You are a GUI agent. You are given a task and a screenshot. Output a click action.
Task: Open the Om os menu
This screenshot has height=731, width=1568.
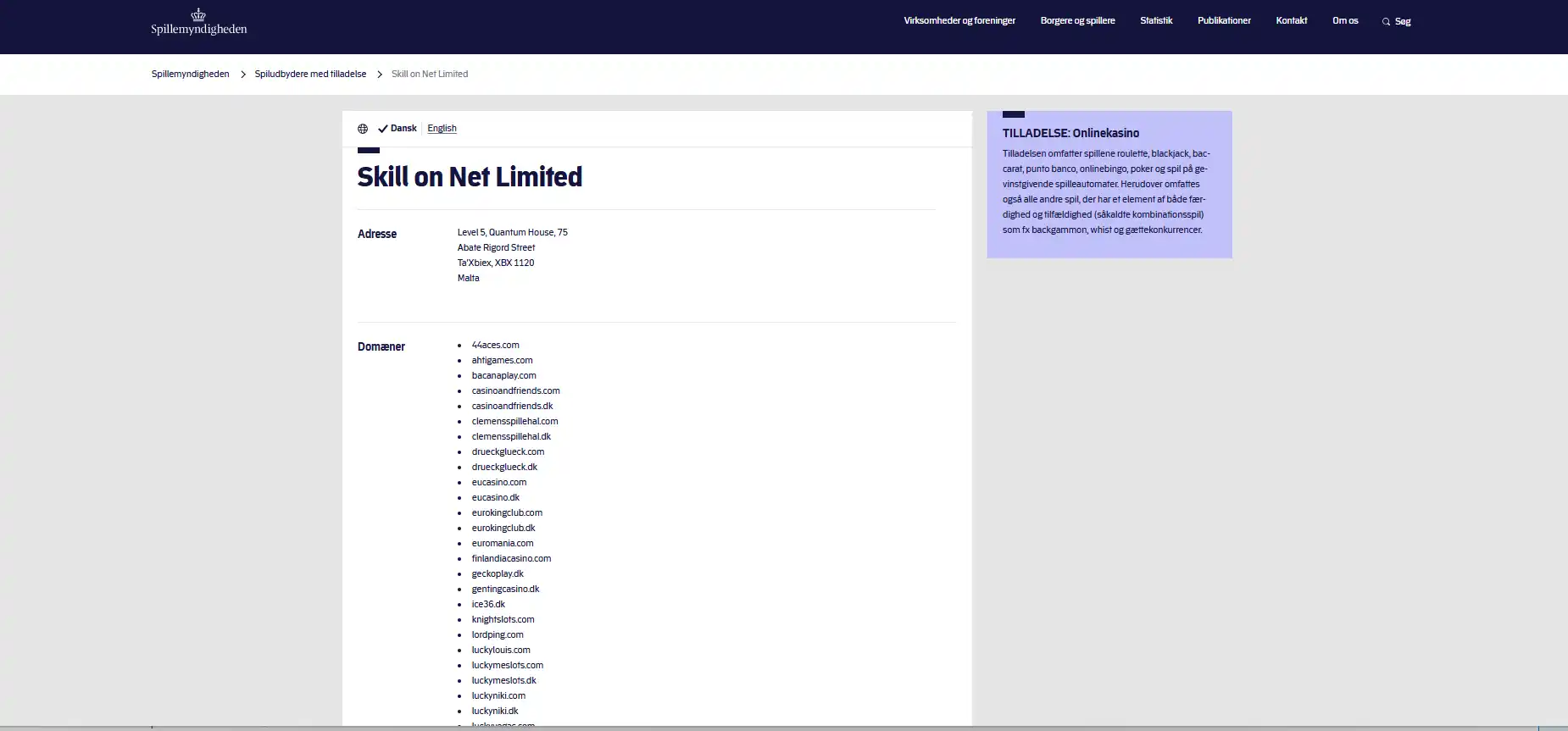click(x=1345, y=21)
